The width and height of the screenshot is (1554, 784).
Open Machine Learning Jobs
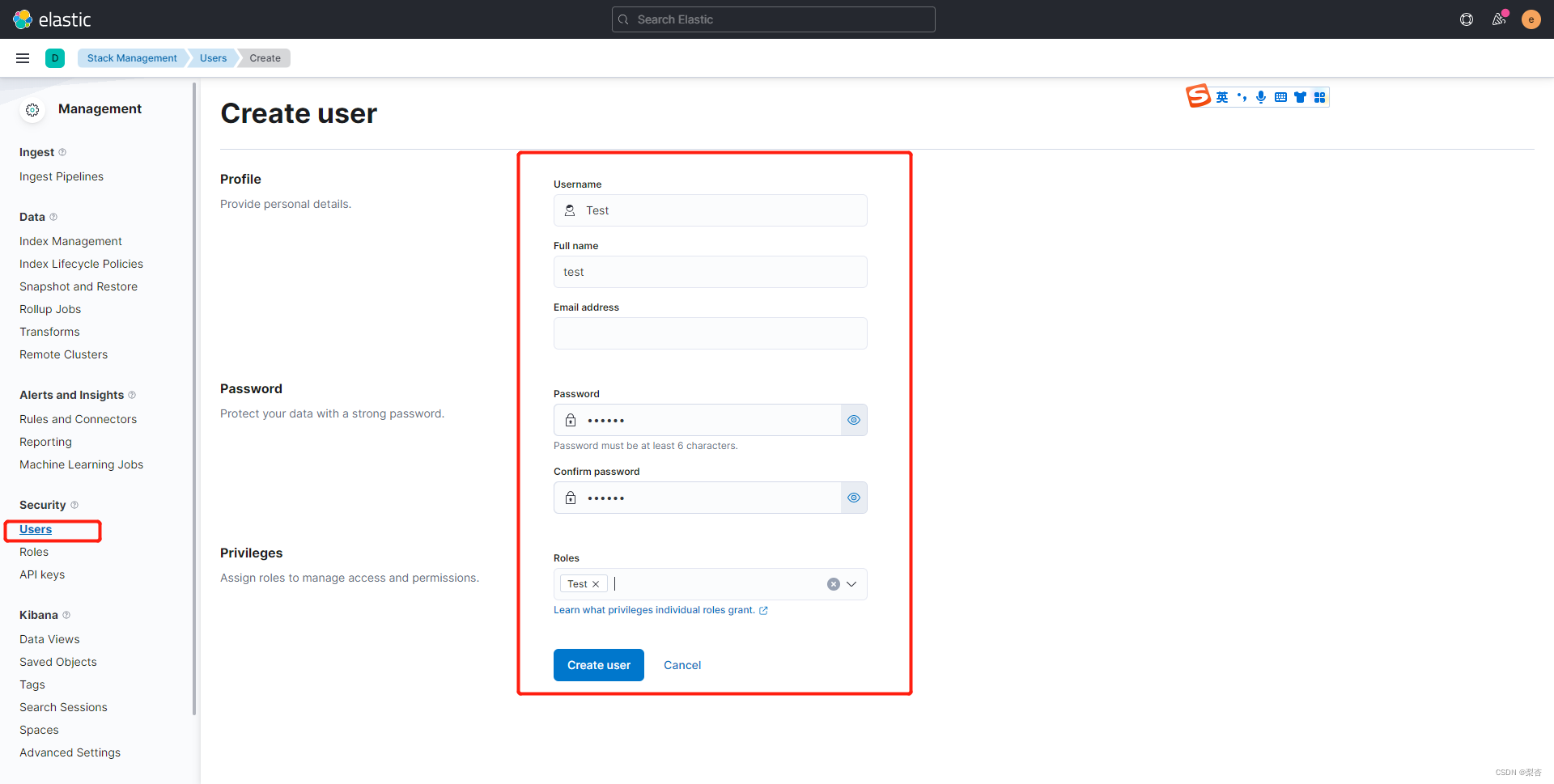coord(81,464)
